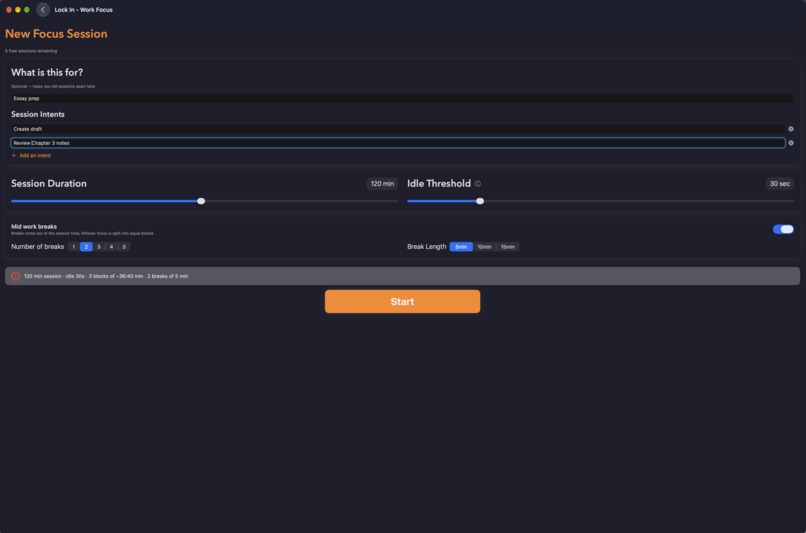This screenshot has height=533, width=806.
Task: Choose the 10min break length
Action: pyautogui.click(x=484, y=247)
